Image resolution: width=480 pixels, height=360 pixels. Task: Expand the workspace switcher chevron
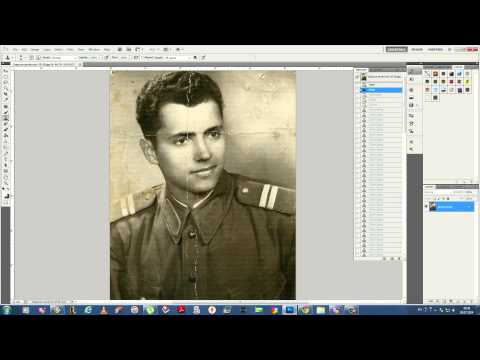pos(450,49)
